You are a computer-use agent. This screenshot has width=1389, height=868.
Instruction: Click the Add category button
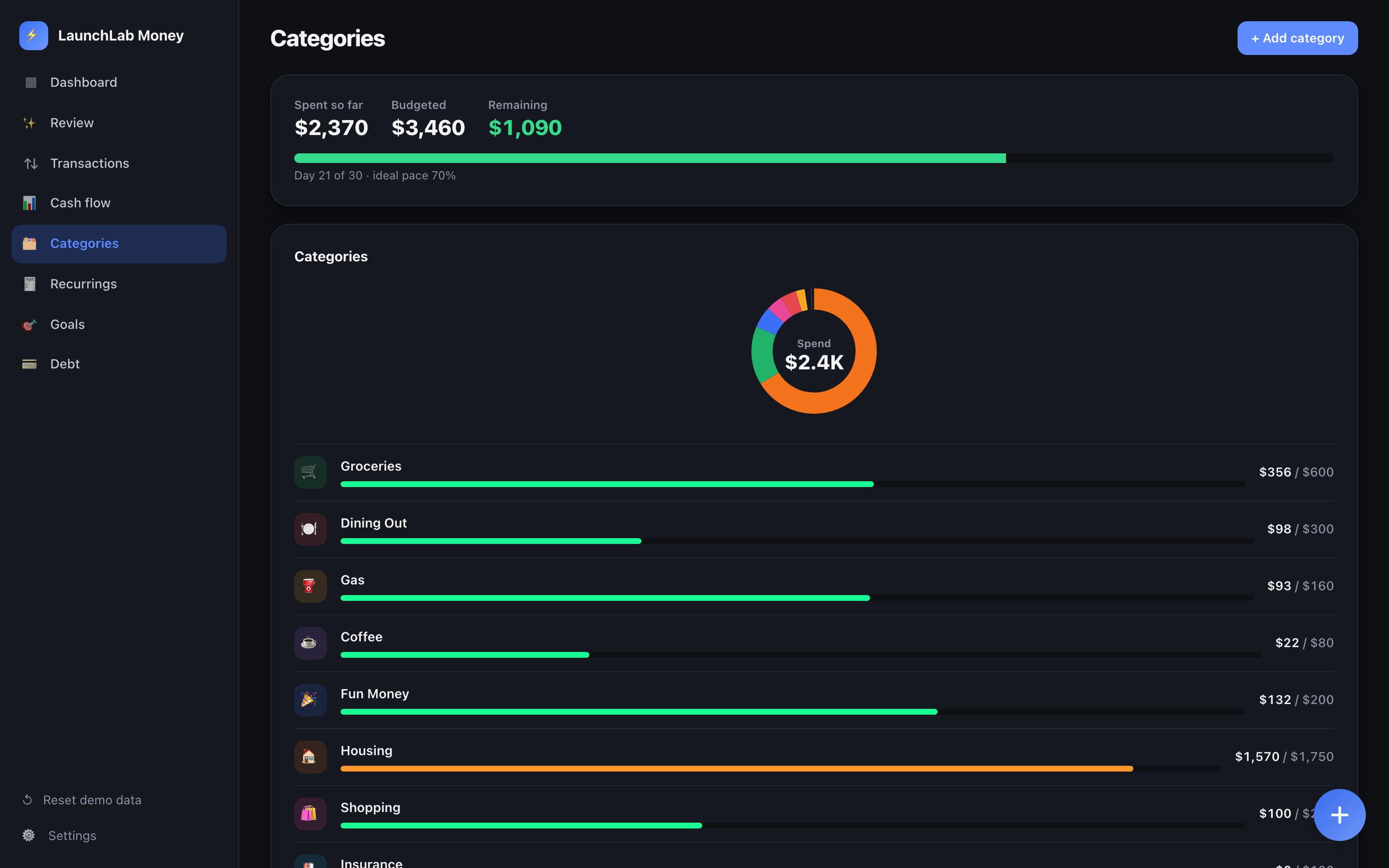point(1297,38)
